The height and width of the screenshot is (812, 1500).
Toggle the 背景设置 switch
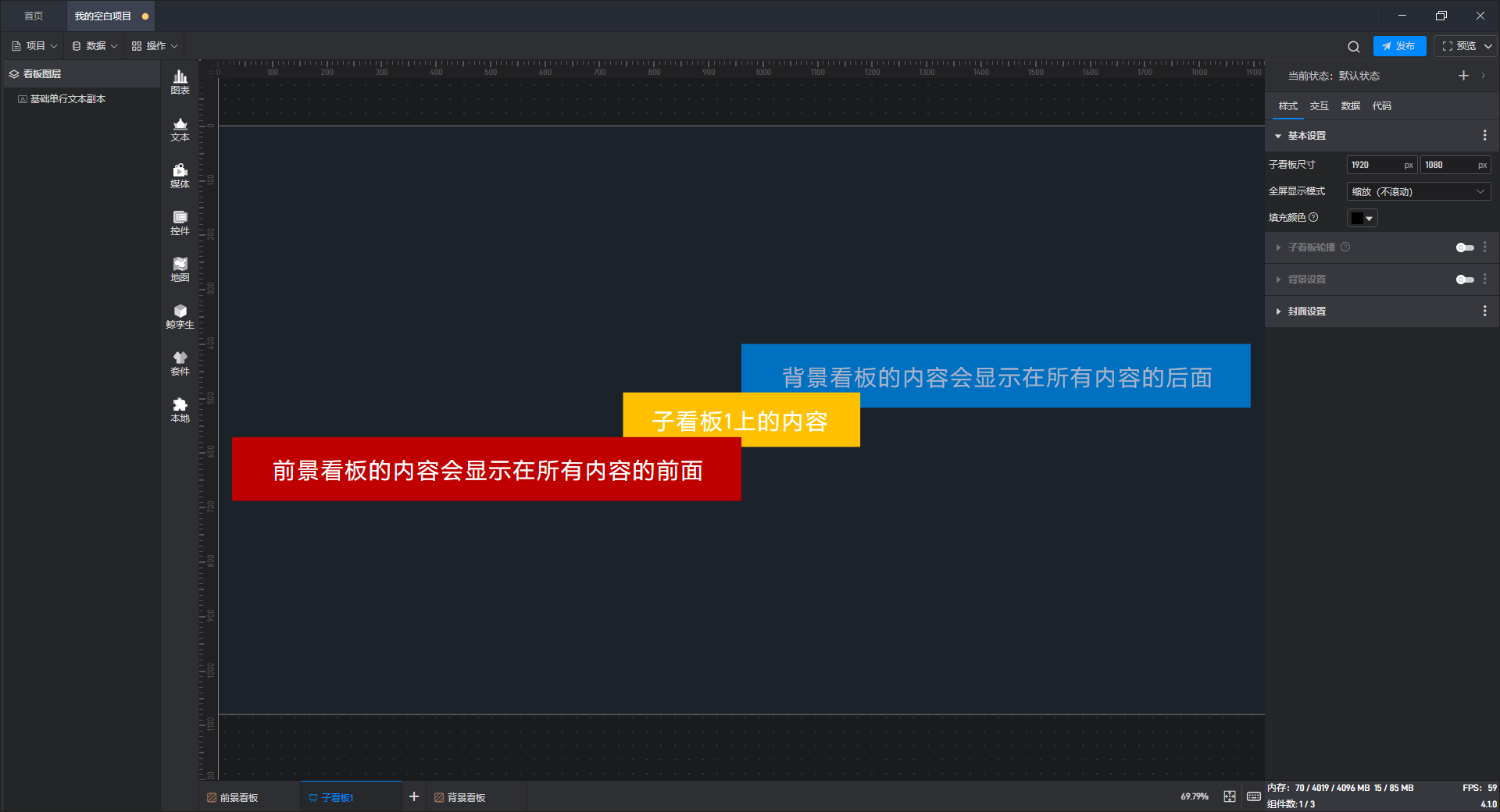point(1465,280)
